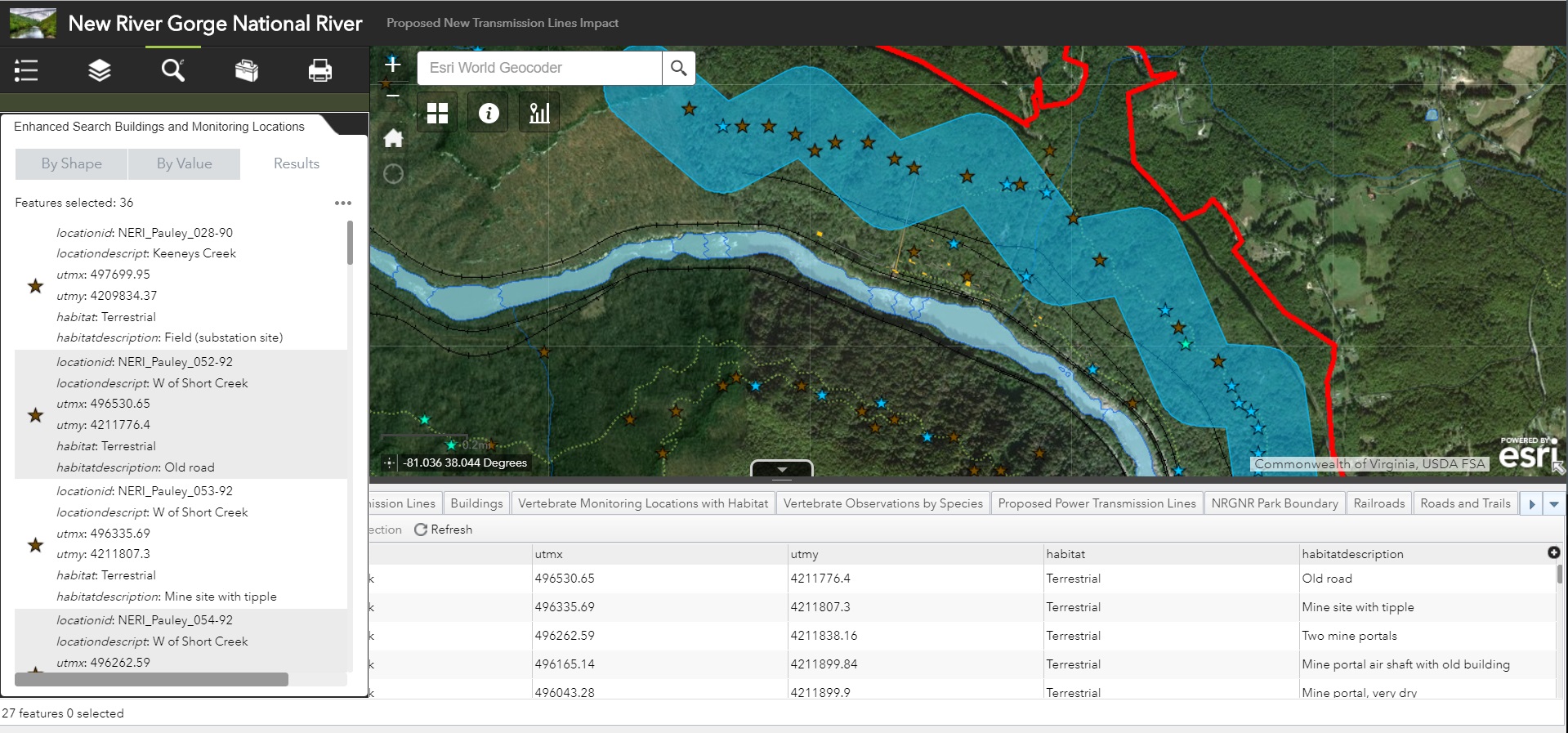The height and width of the screenshot is (733, 1568).
Task: Open the Legend list icon
Action: [26, 71]
